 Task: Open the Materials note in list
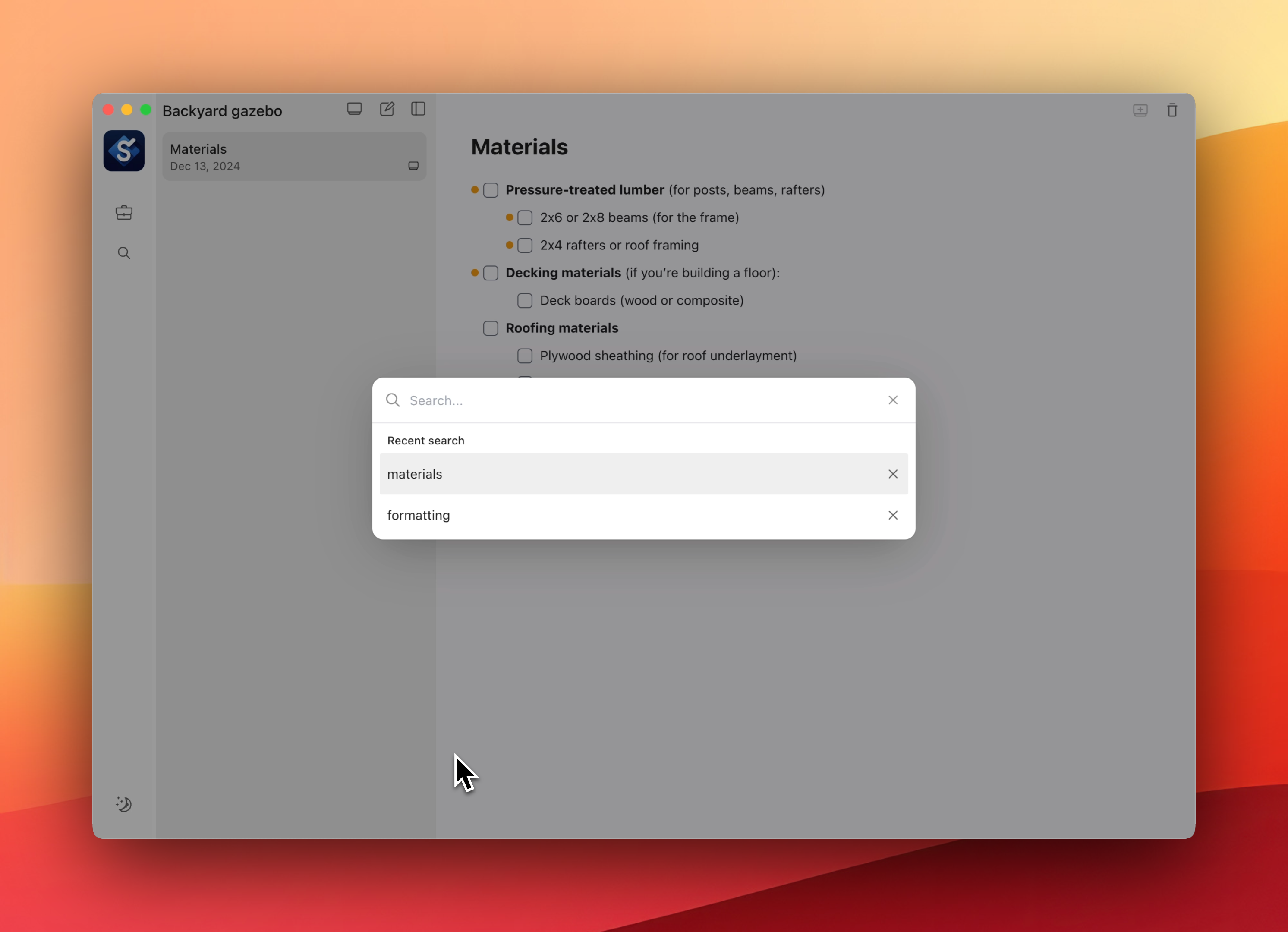pos(294,156)
